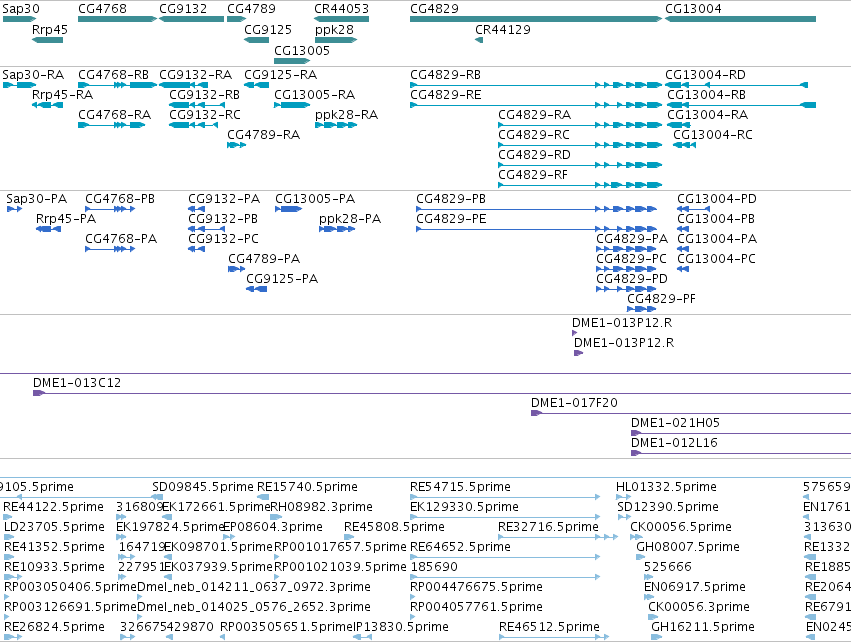Select transcript Sap30-RA
Screen dimensions: 851x642
coord(33,74)
